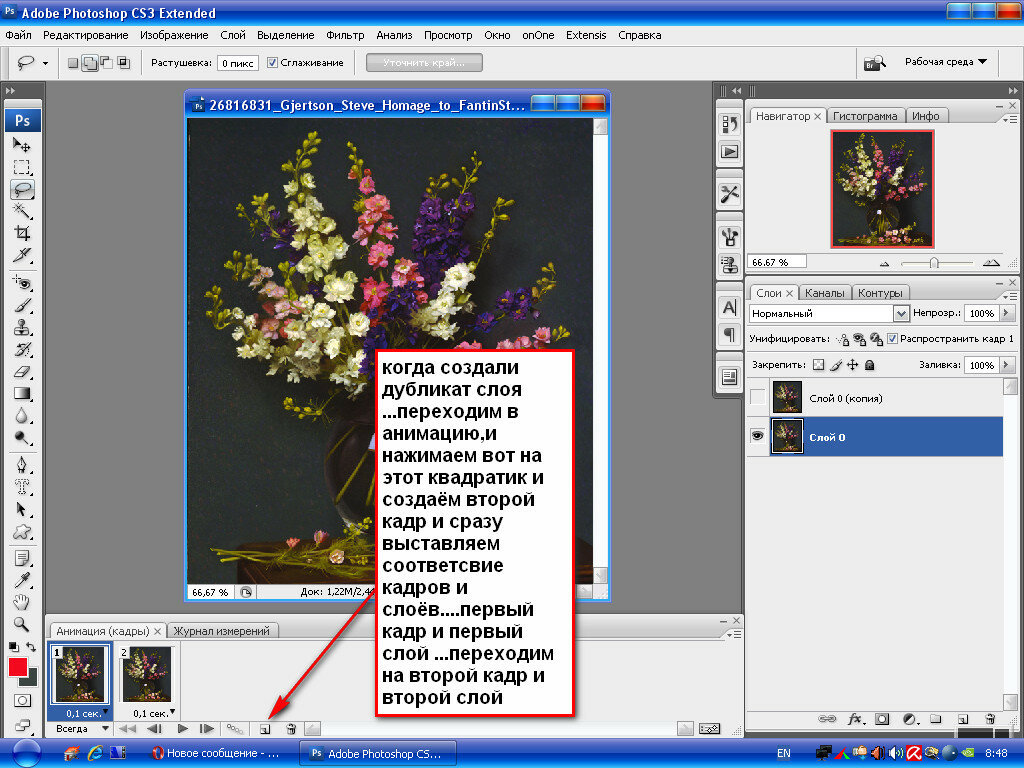This screenshot has width=1024, height=768.
Task: Select the Magic Wand tool
Action: pos(22,211)
